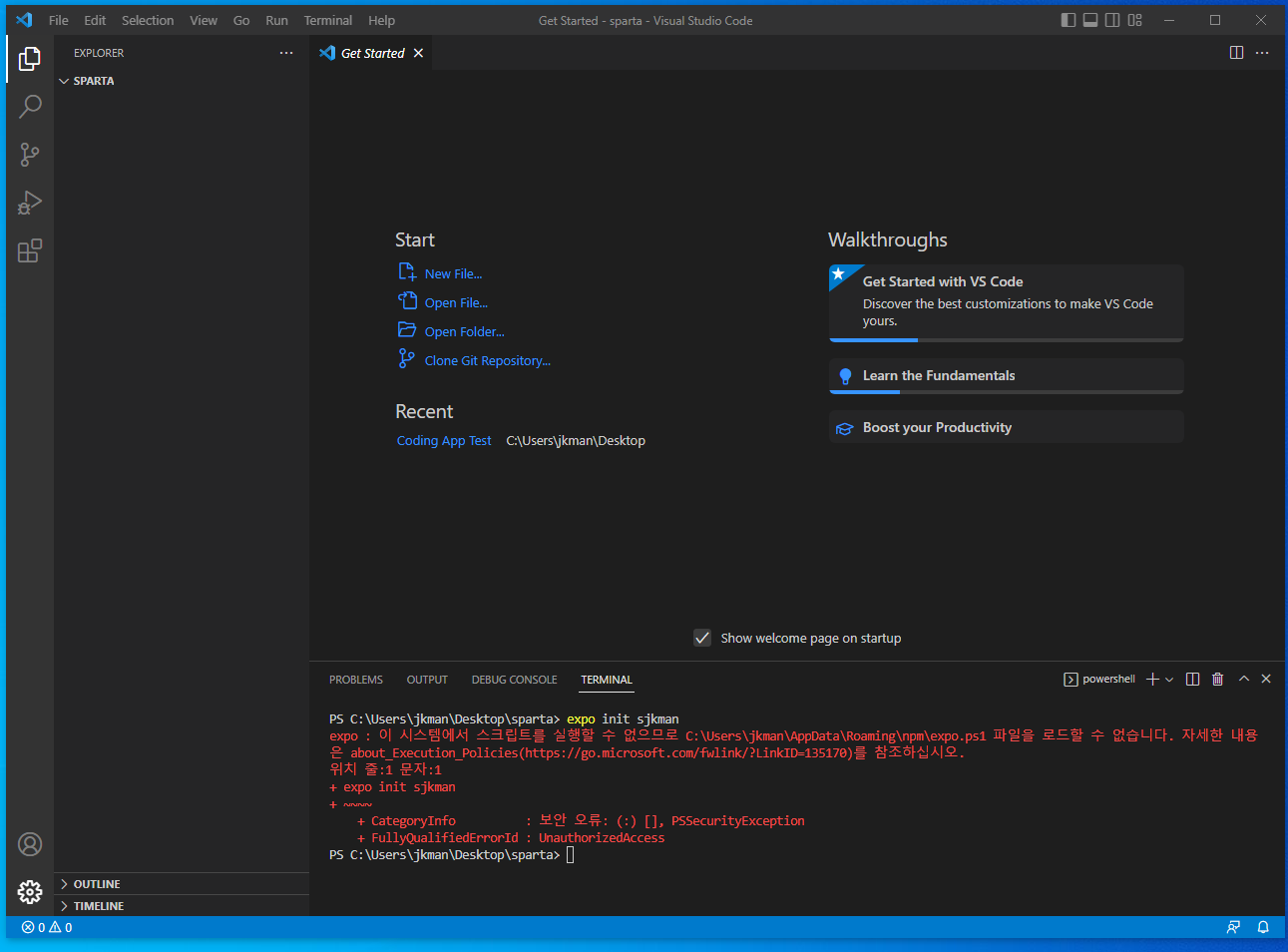Open Learn the Fundamentals walkthrough
1288x952 pixels.
coord(1007,376)
